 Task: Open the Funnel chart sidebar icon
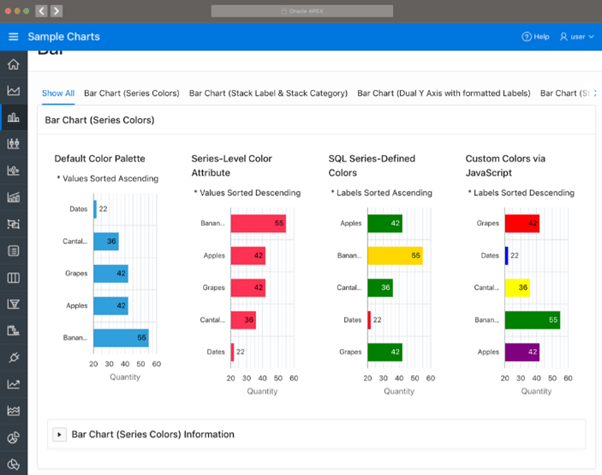click(13, 304)
